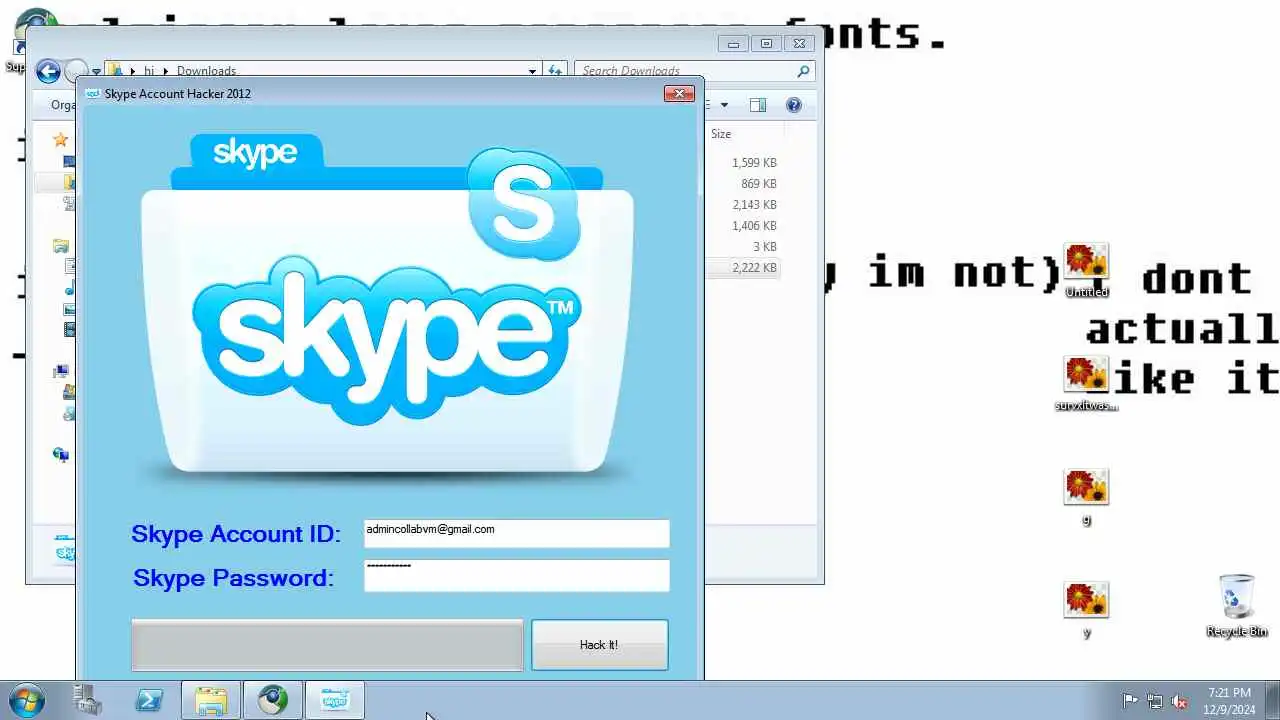Open Server Manager from the taskbar
The image size is (1280, 720).
(87, 700)
